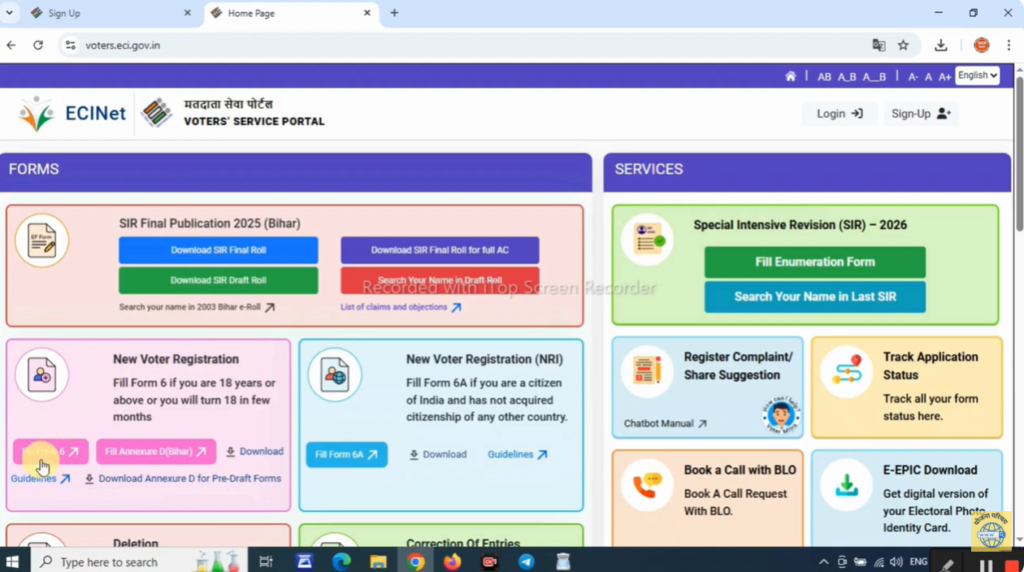Open Chrome's three-dot menu
Viewport: 1024px width, 572px height.
click(1010, 45)
